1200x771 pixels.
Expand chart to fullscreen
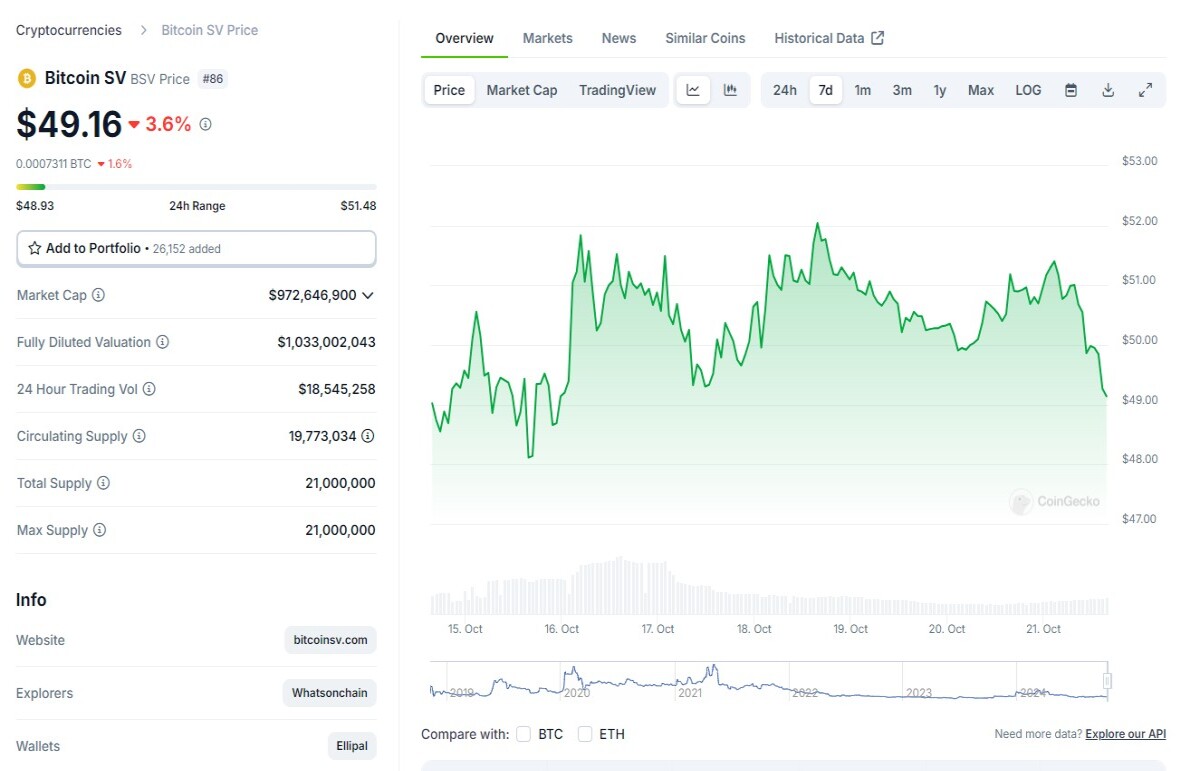(1146, 90)
